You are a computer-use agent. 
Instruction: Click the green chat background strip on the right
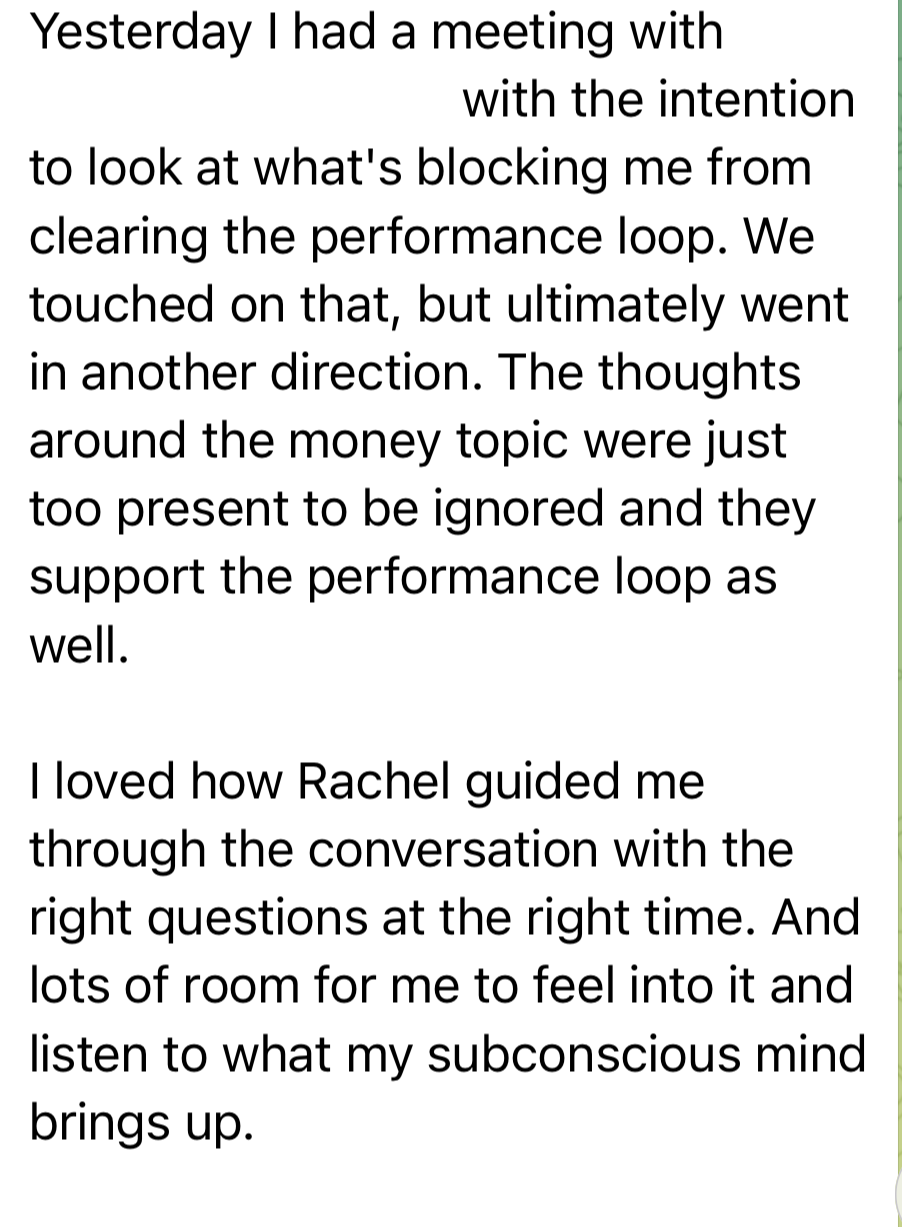[x=899, y=600]
